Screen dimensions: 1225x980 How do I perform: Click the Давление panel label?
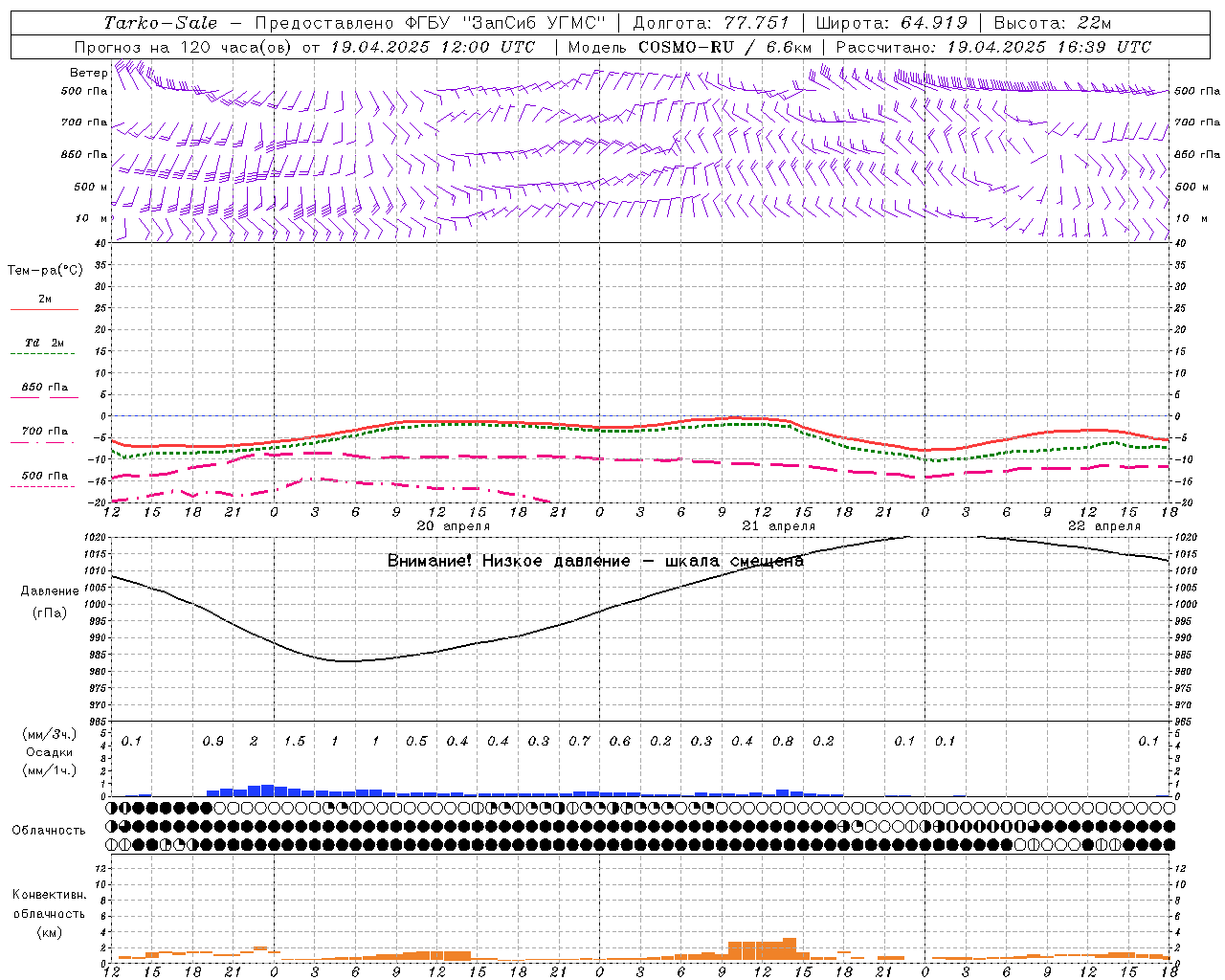click(x=50, y=591)
